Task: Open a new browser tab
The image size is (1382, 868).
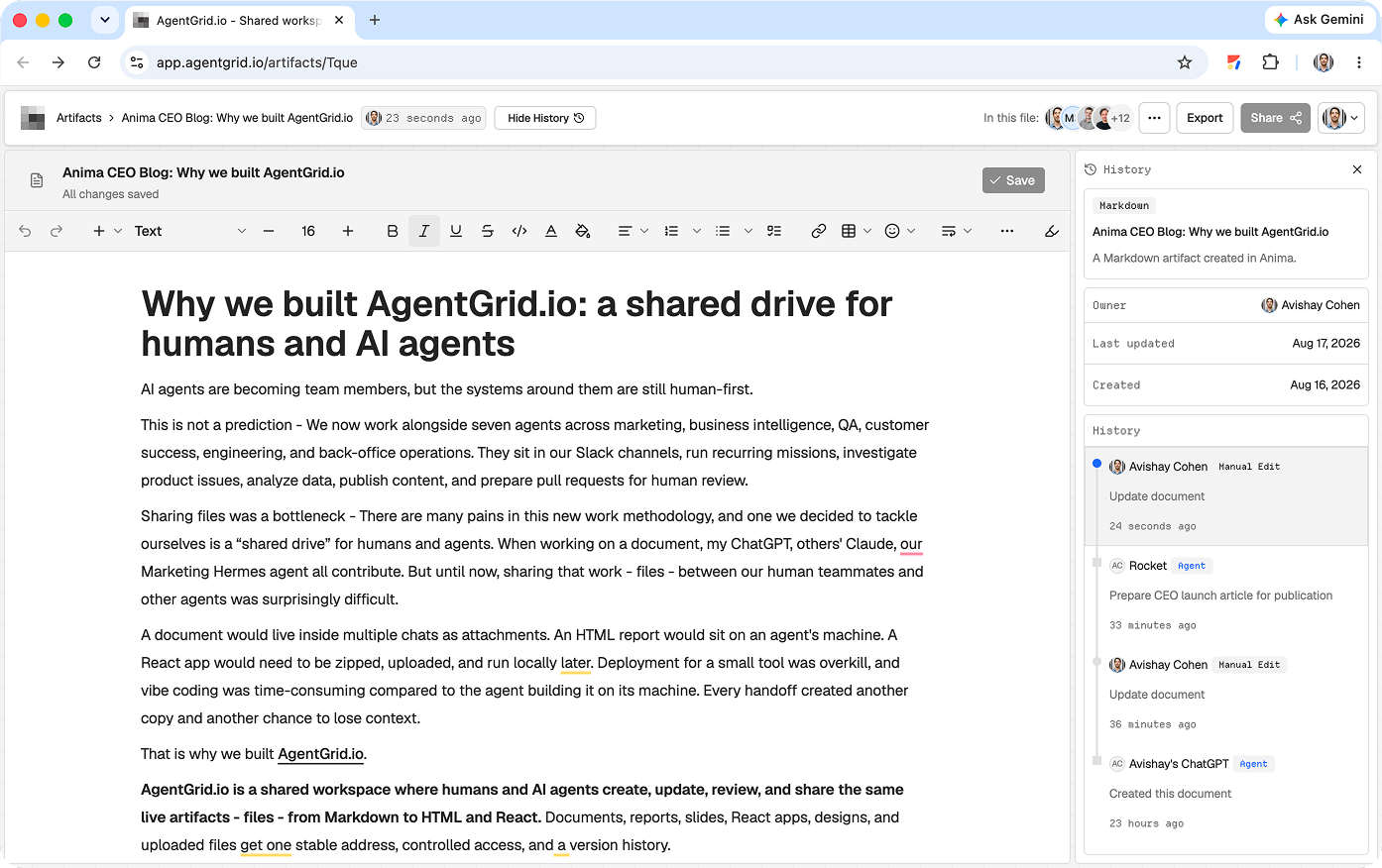Action: 375,20
